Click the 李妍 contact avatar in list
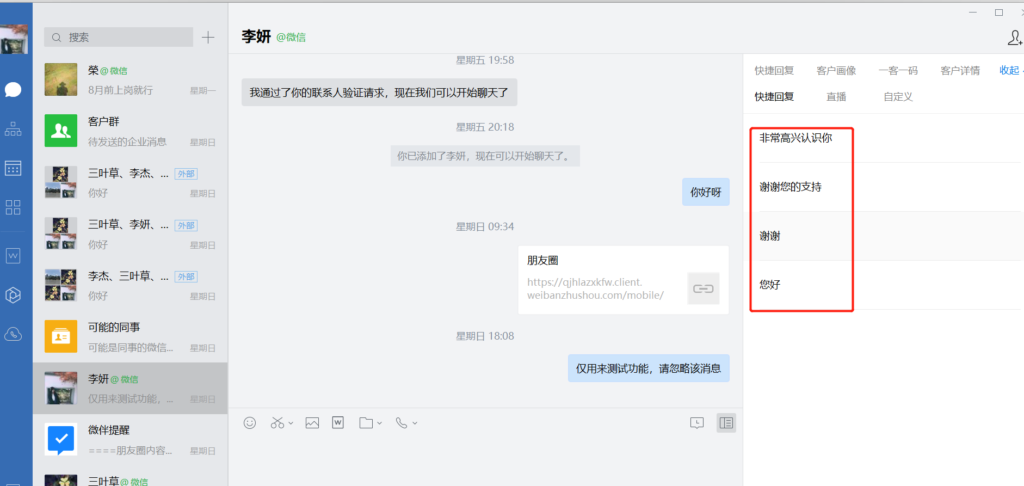This screenshot has width=1024, height=486. [61, 388]
